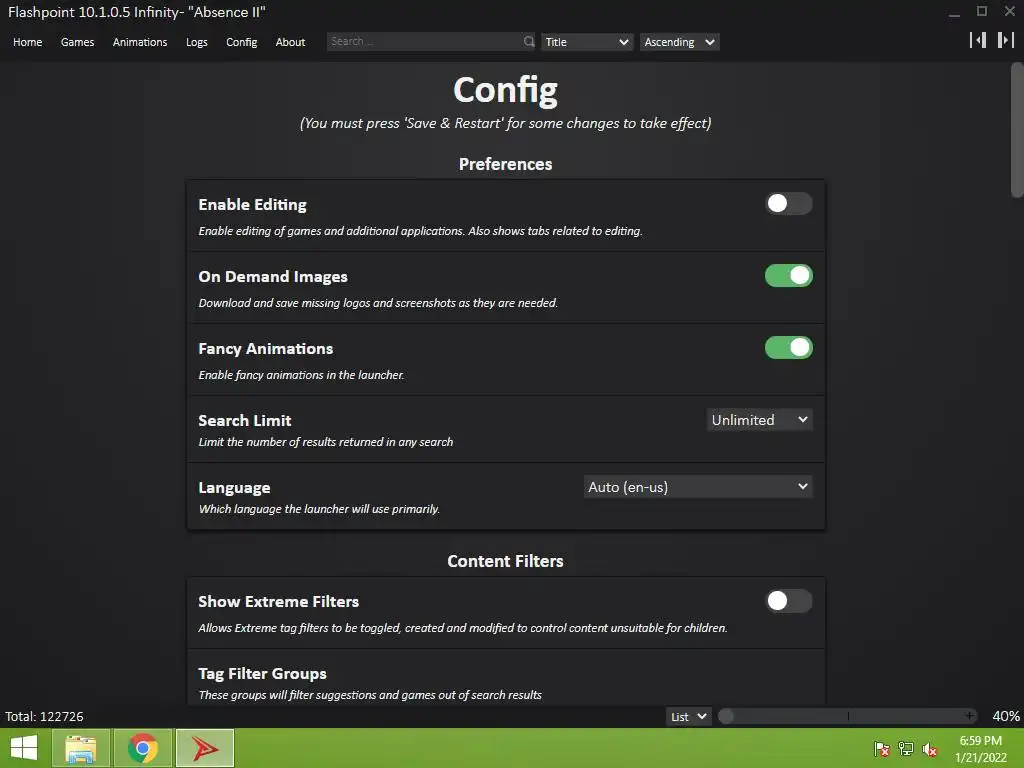Click the vertical scrollbar thumb

[x=1017, y=129]
